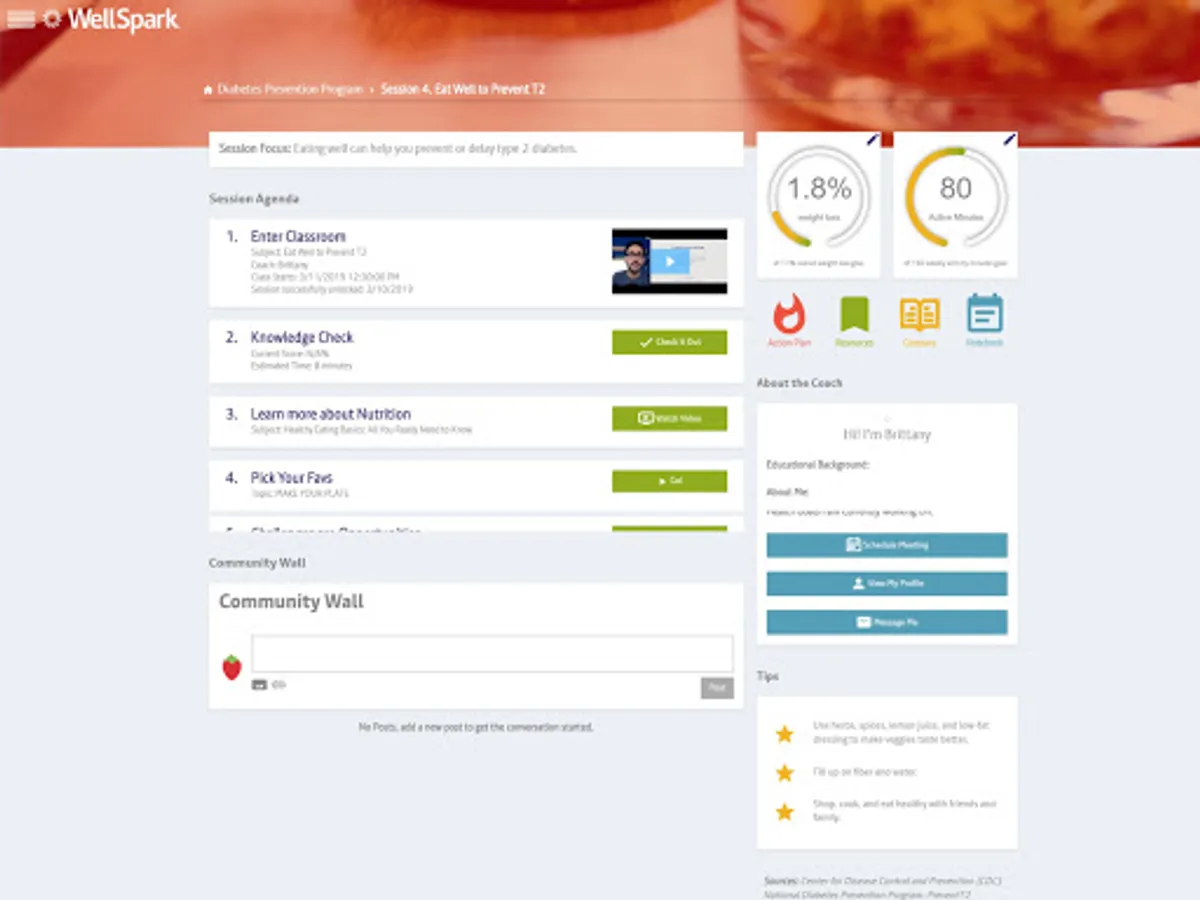Open the Contacts book icon
1200x900 pixels.
click(x=919, y=314)
